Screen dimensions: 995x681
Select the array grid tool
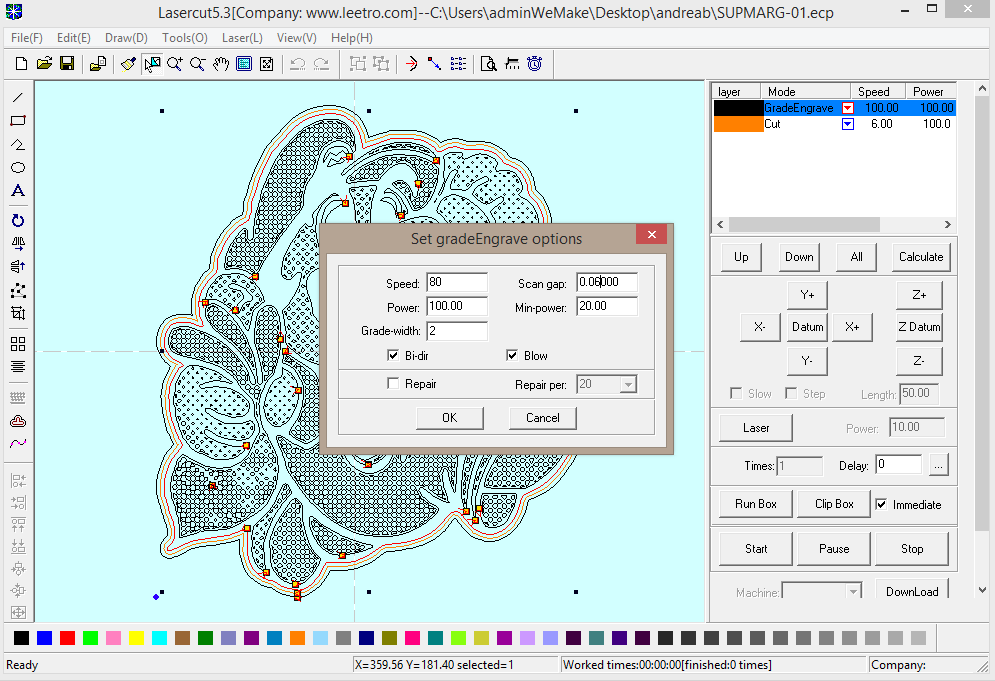[x=18, y=343]
